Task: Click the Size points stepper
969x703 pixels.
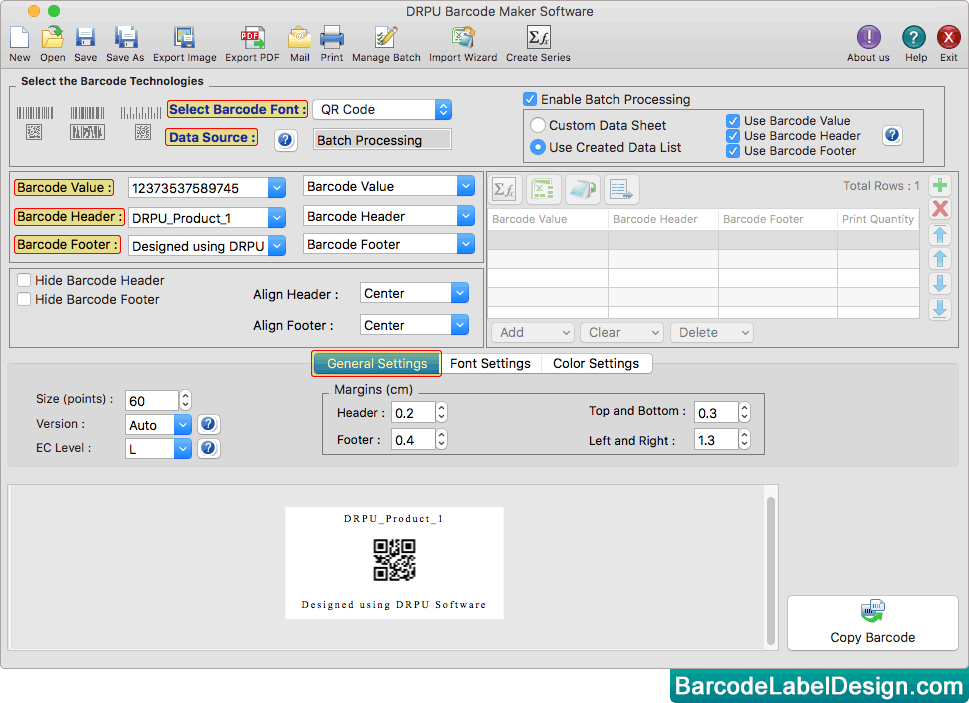Action: click(x=185, y=400)
